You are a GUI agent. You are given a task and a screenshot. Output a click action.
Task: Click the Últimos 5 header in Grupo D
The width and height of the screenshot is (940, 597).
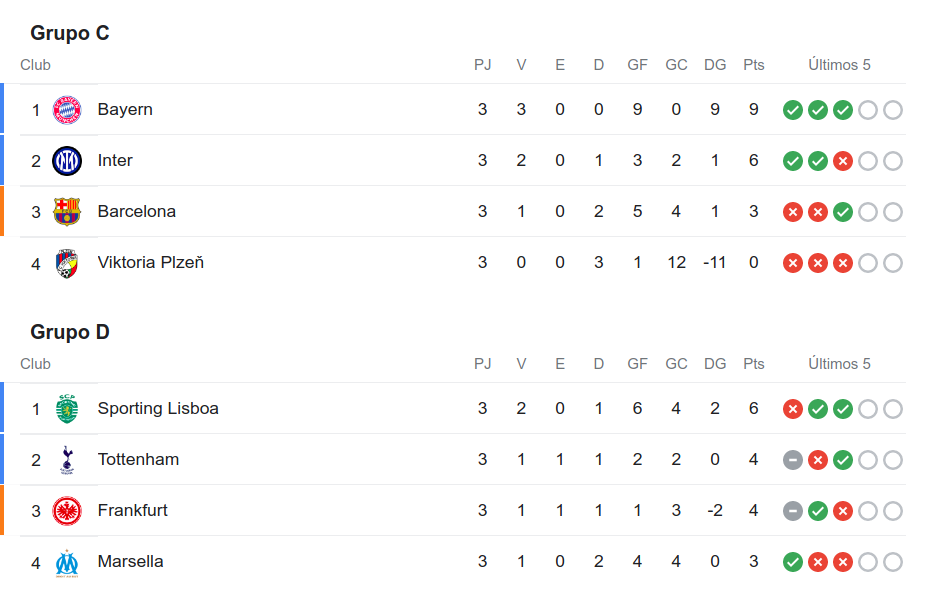pyautogui.click(x=839, y=364)
